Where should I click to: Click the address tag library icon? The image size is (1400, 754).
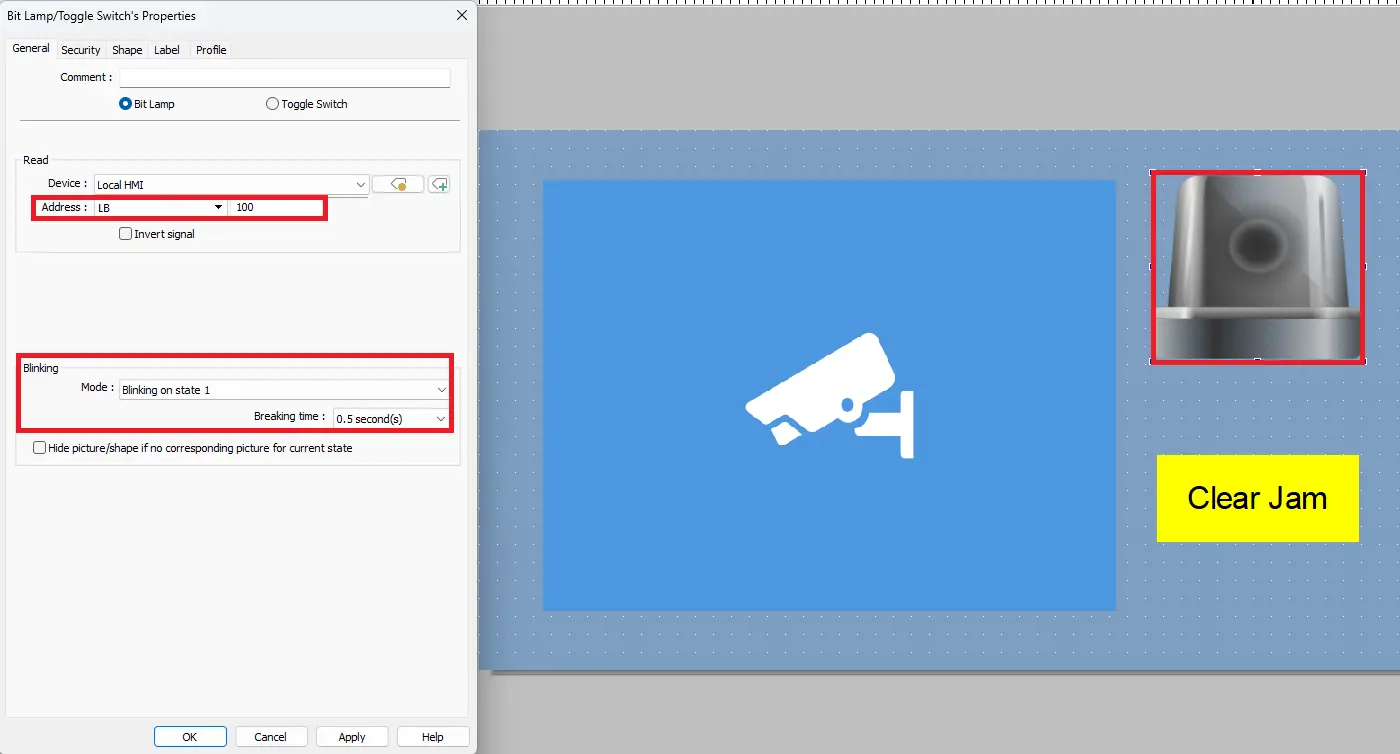tap(398, 184)
